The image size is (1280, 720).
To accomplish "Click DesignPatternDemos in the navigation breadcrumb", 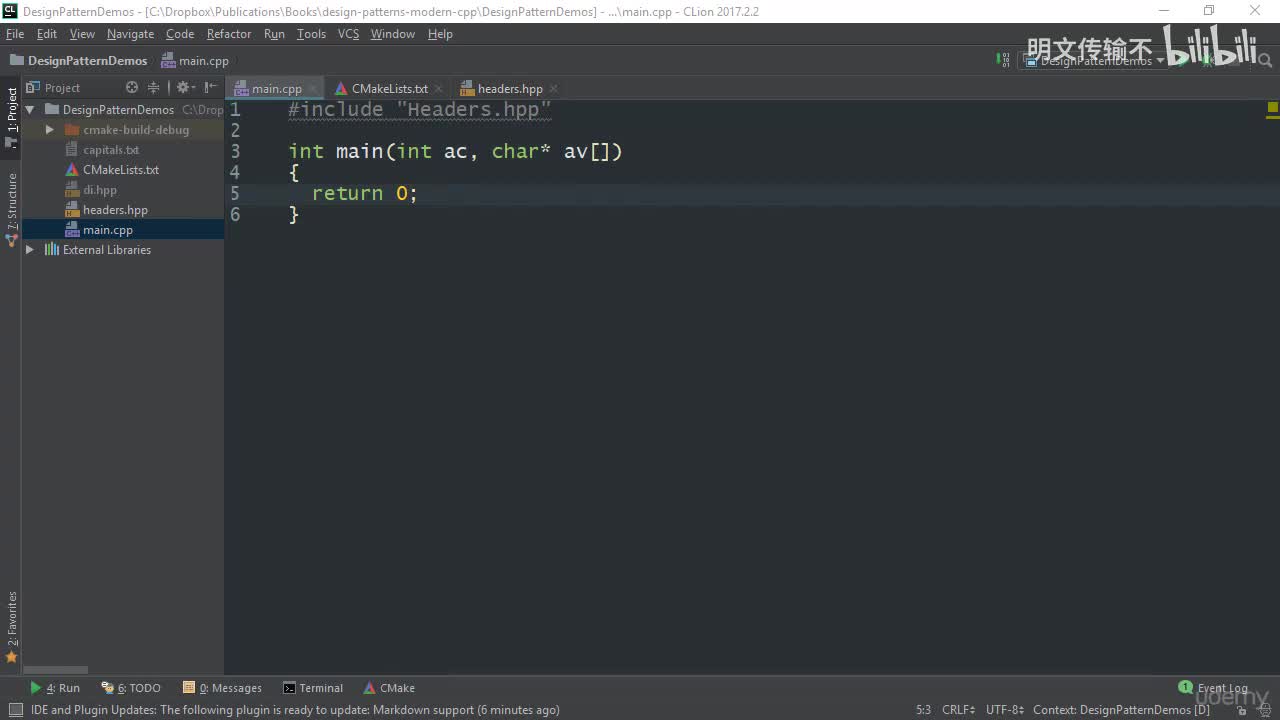I will point(78,61).
